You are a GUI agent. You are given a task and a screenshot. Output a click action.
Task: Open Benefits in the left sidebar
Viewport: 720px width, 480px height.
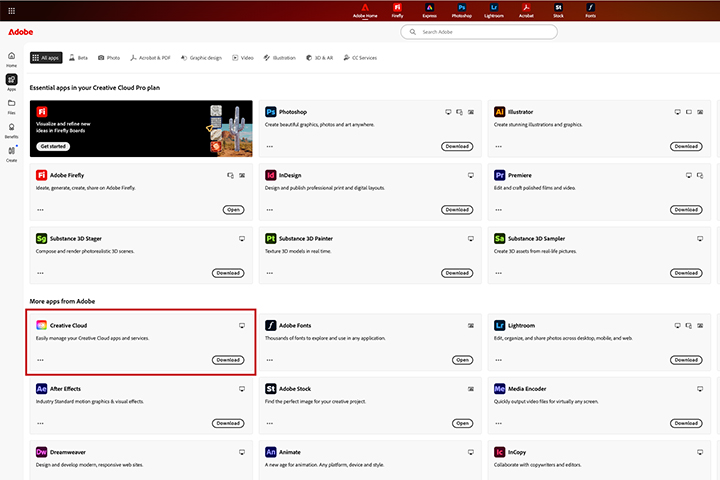point(11,129)
